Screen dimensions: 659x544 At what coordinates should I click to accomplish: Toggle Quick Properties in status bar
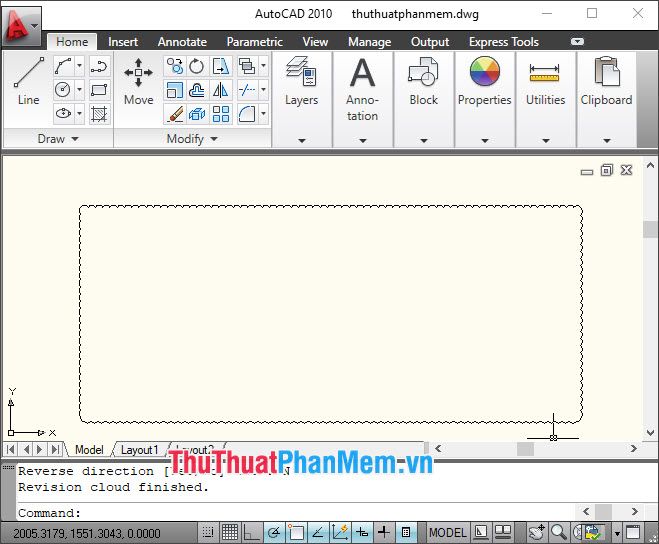[406, 532]
